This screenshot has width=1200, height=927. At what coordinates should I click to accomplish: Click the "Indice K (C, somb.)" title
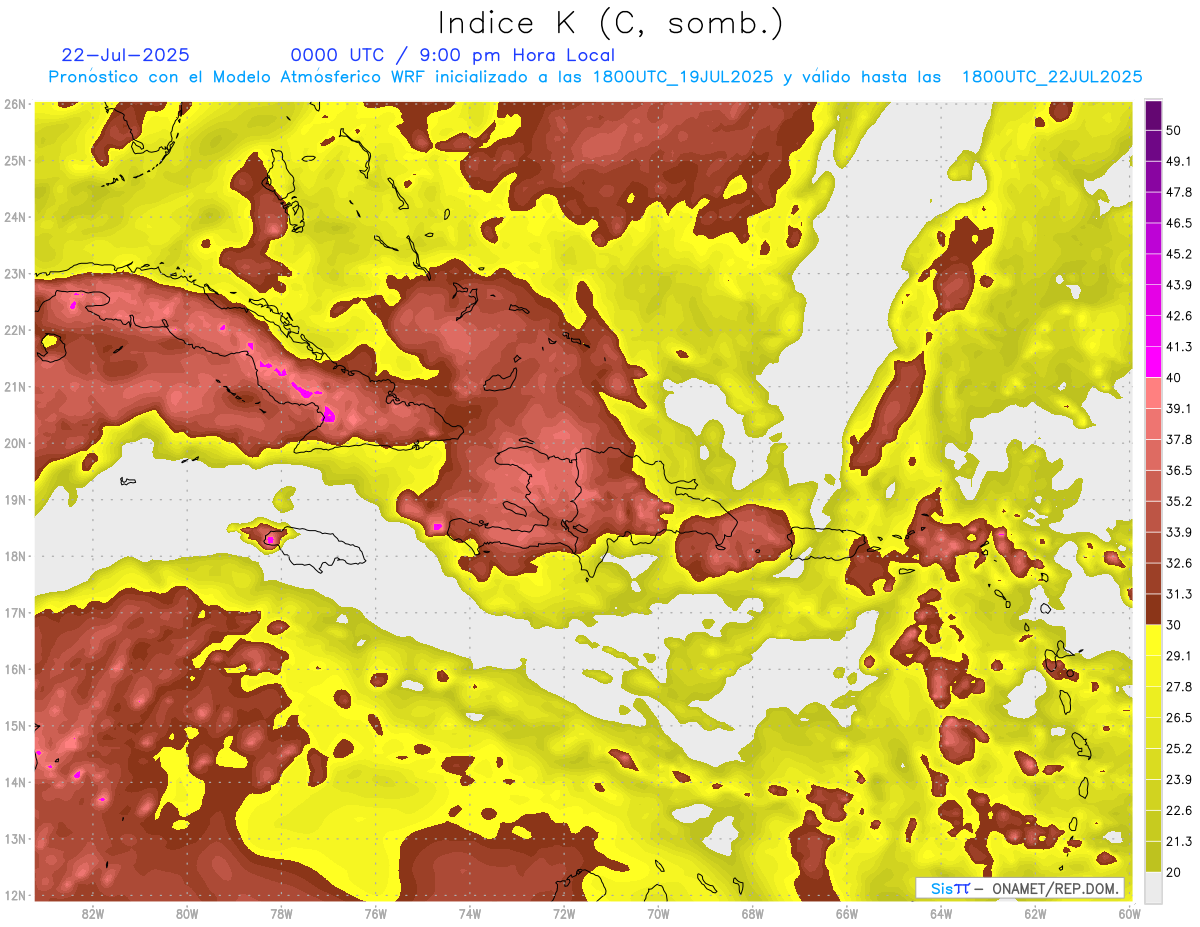click(x=610, y=23)
